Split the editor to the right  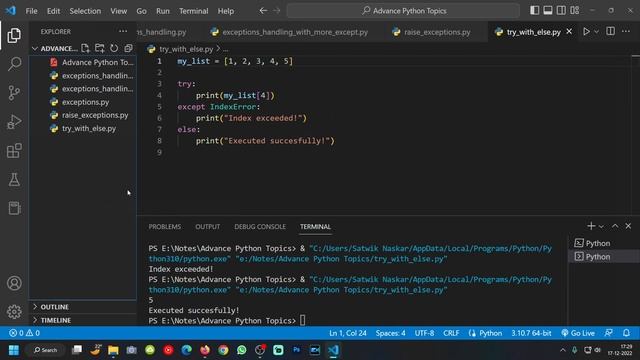pyautogui.click(x=611, y=31)
